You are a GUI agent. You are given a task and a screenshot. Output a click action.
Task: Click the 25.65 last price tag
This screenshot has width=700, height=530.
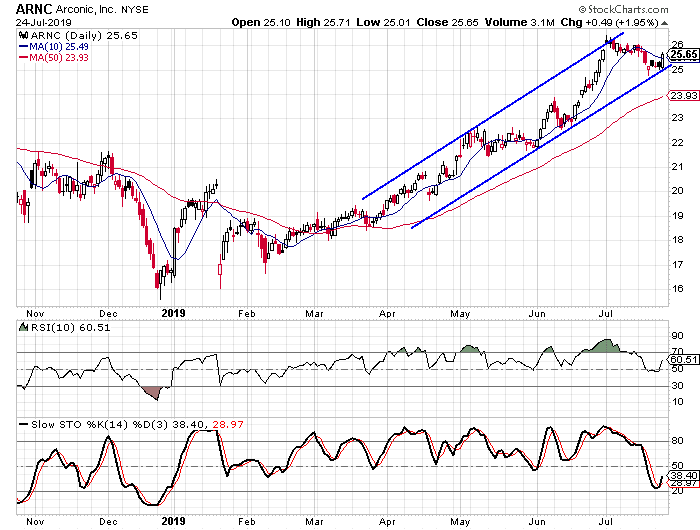[683, 54]
